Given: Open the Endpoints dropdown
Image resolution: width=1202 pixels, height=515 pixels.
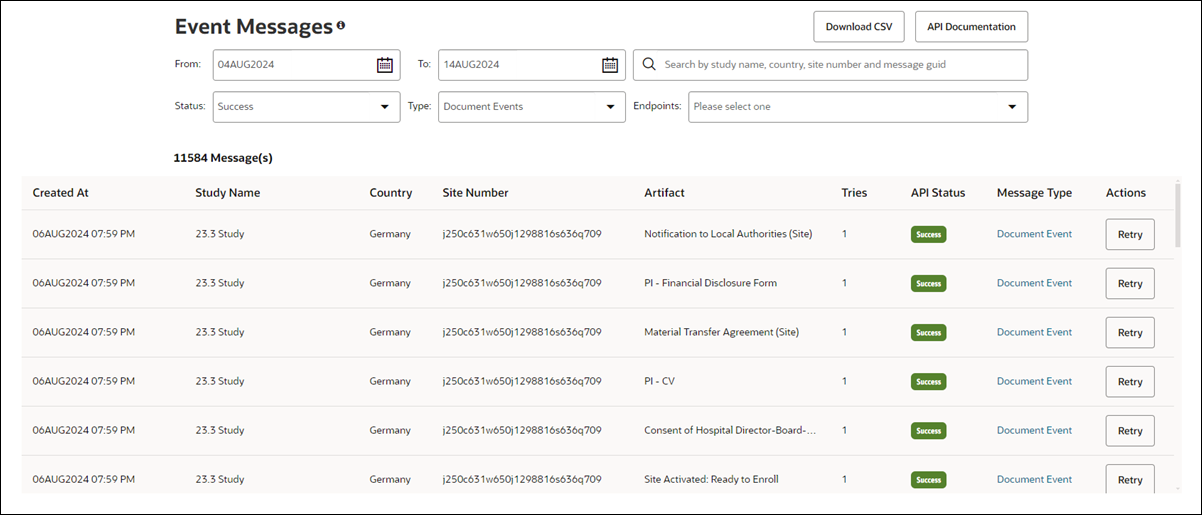Looking at the screenshot, I should point(858,107).
